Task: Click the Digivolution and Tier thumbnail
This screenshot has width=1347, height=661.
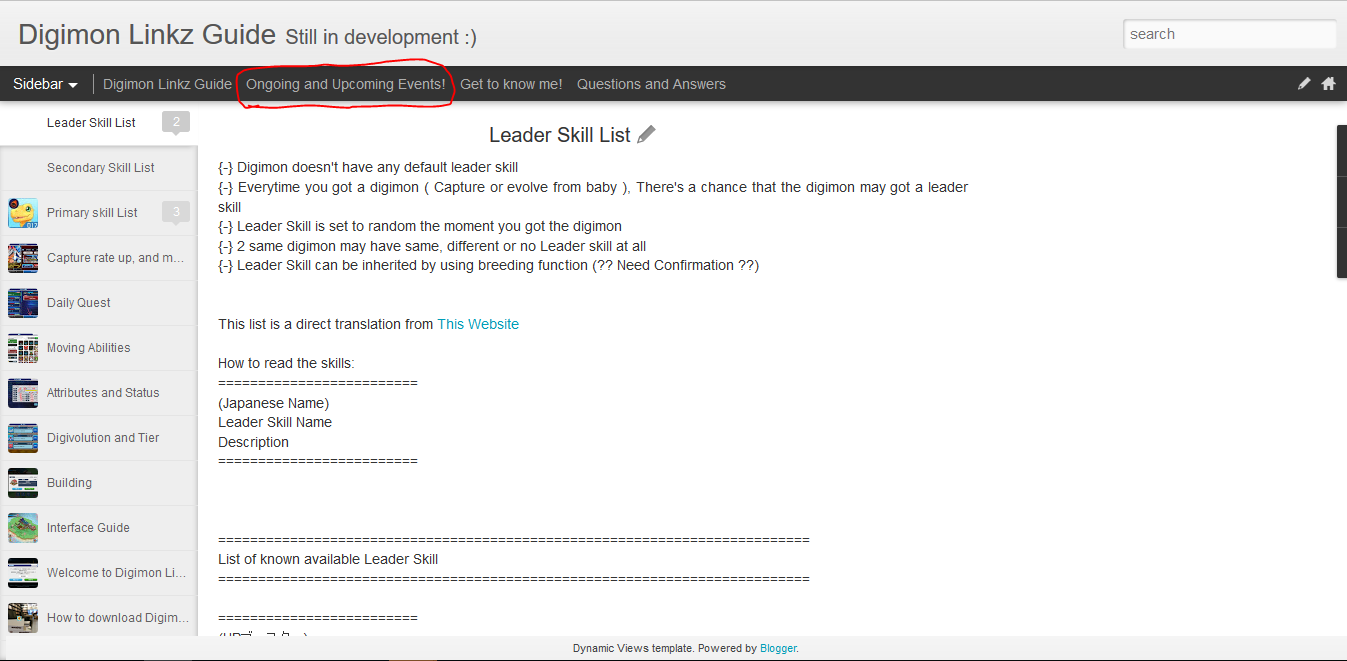Action: tap(23, 438)
